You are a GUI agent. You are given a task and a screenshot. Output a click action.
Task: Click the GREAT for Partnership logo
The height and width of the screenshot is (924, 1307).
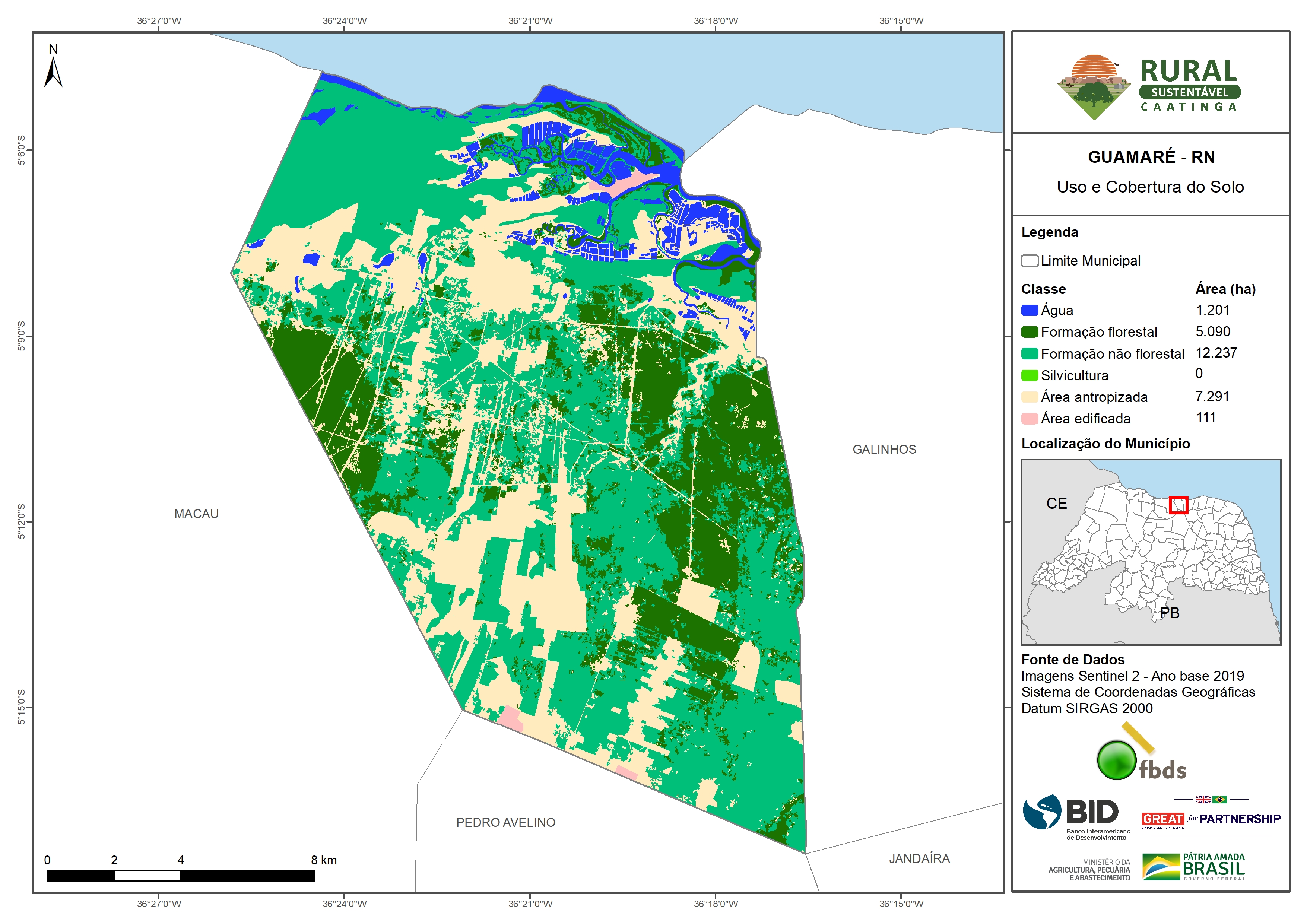pyautogui.click(x=1211, y=819)
